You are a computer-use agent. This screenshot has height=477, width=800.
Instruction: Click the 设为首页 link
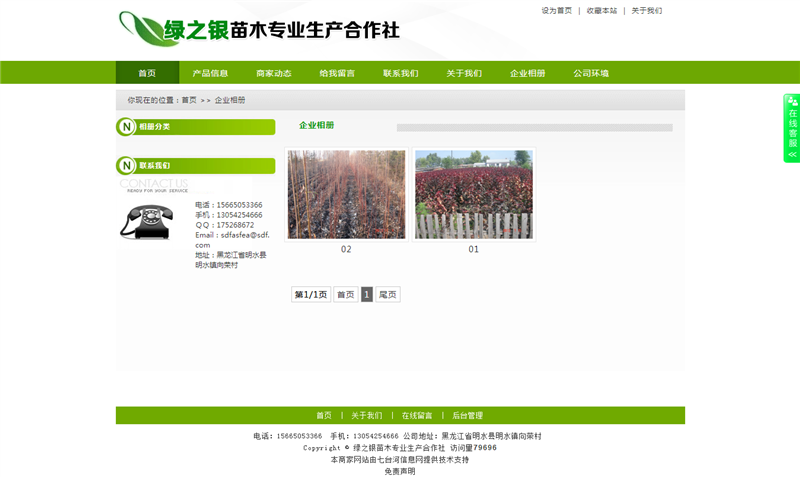pos(557,11)
